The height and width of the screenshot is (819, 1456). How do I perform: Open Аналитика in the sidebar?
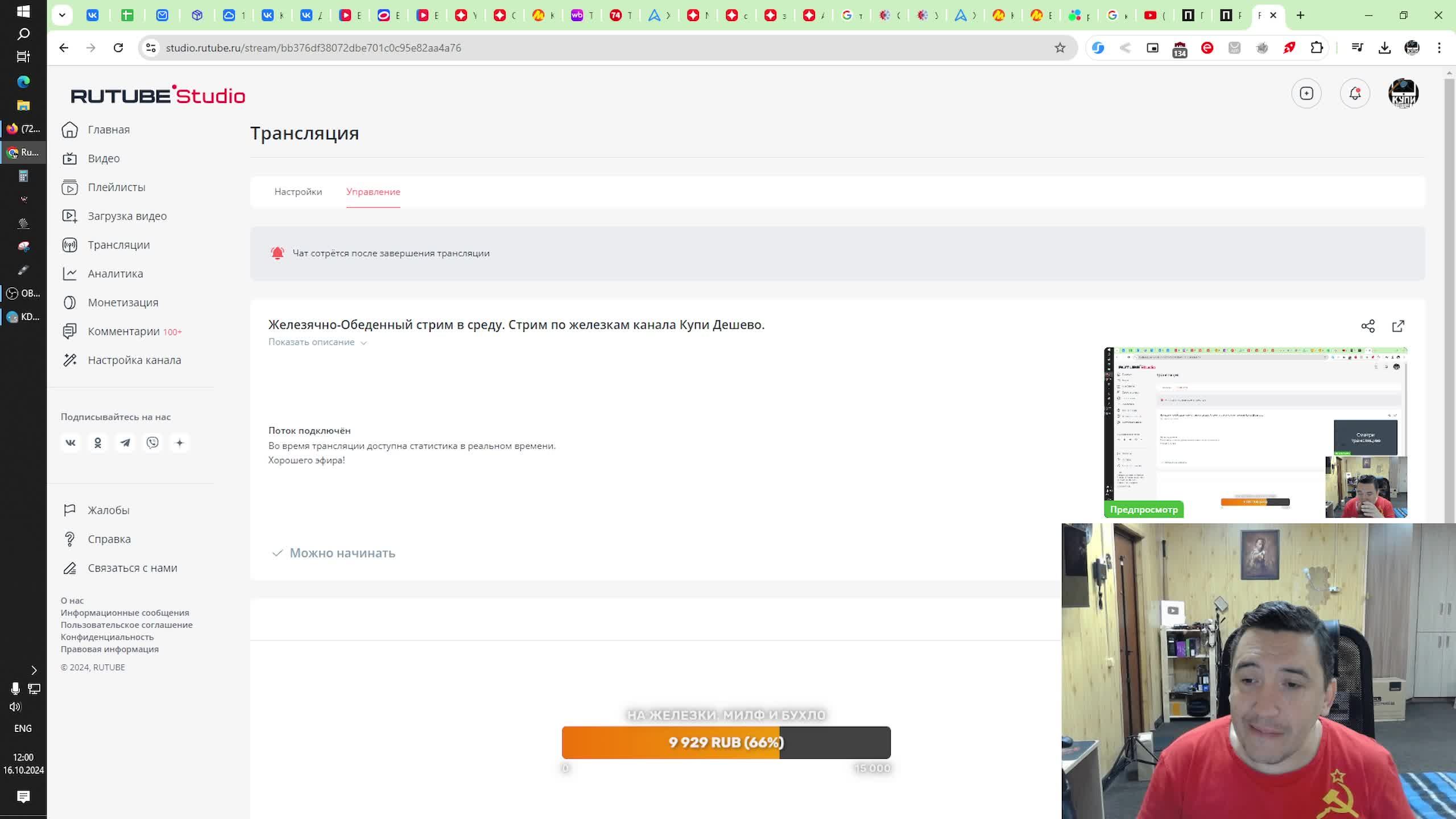(x=115, y=274)
